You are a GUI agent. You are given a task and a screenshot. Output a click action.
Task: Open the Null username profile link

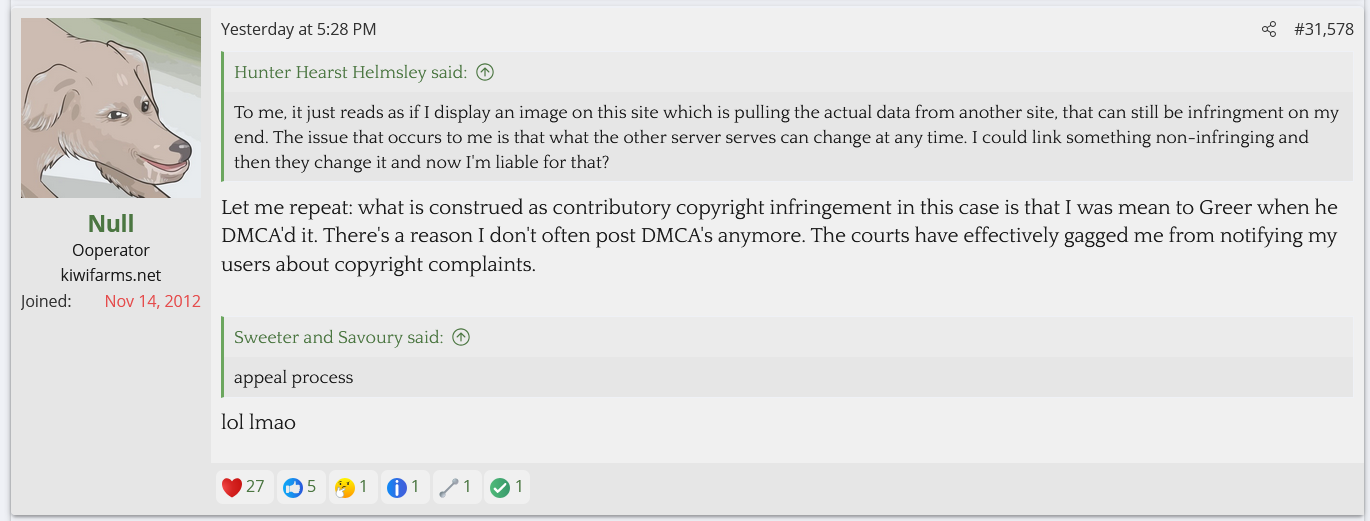pos(111,223)
